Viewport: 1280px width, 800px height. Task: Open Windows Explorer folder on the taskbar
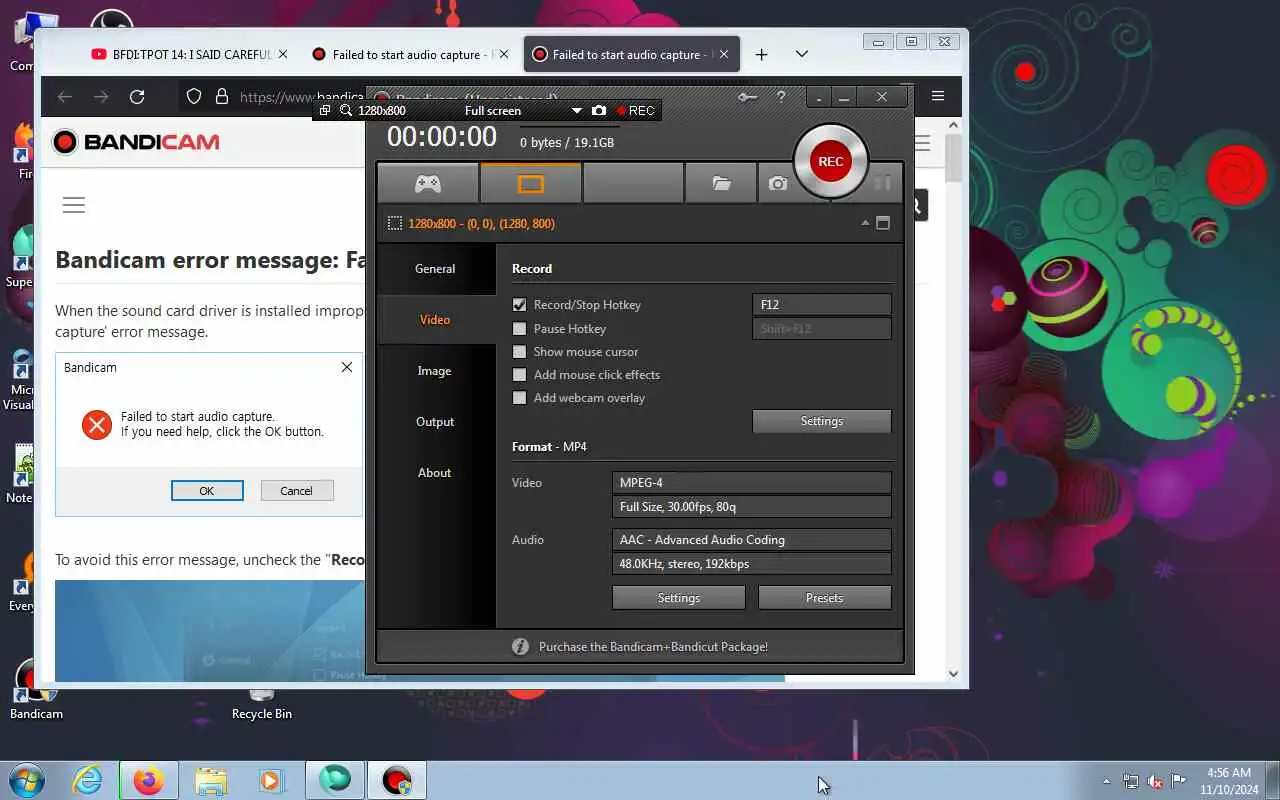211,780
